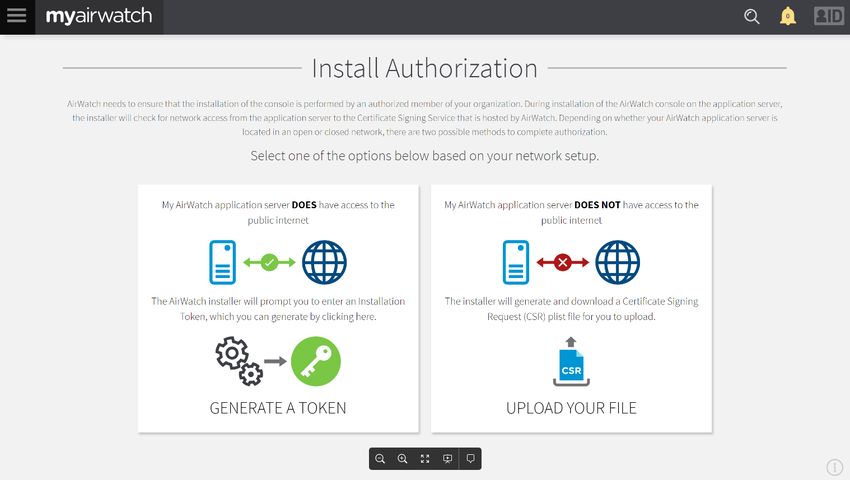Click 'DOES NOT have access' card description
This screenshot has height=480, width=850.
pos(571,213)
